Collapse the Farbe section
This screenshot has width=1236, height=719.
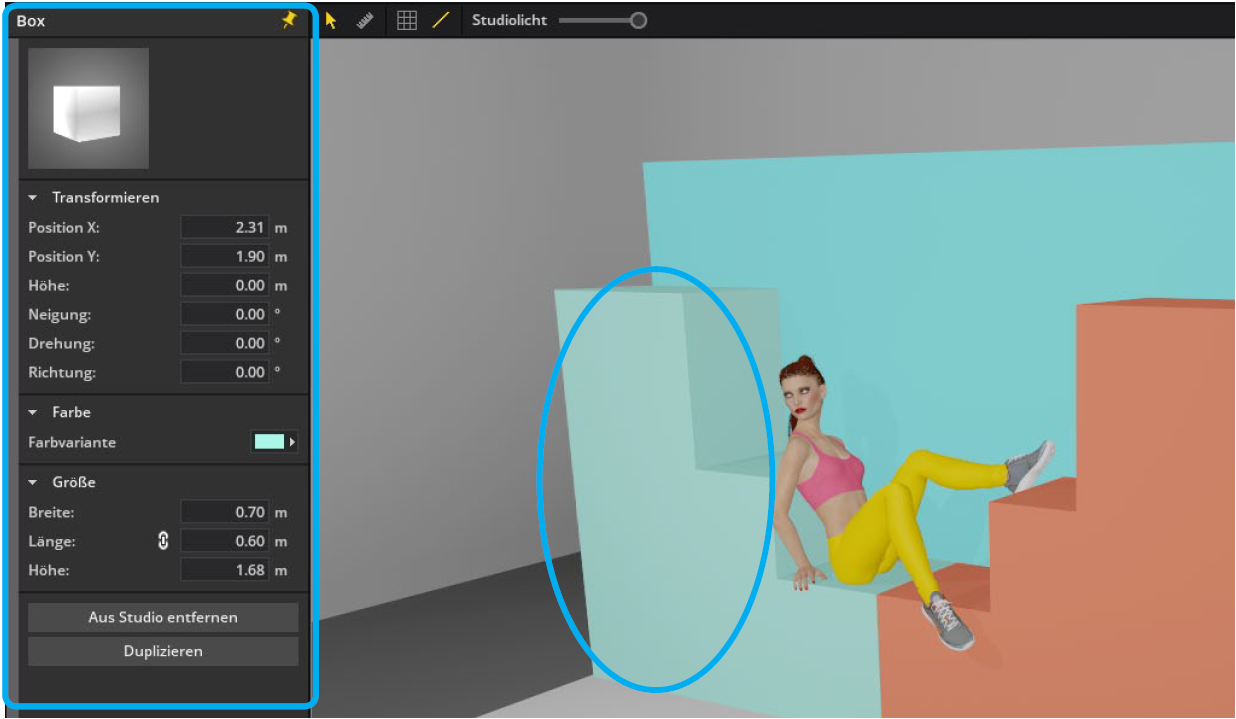click(x=34, y=412)
